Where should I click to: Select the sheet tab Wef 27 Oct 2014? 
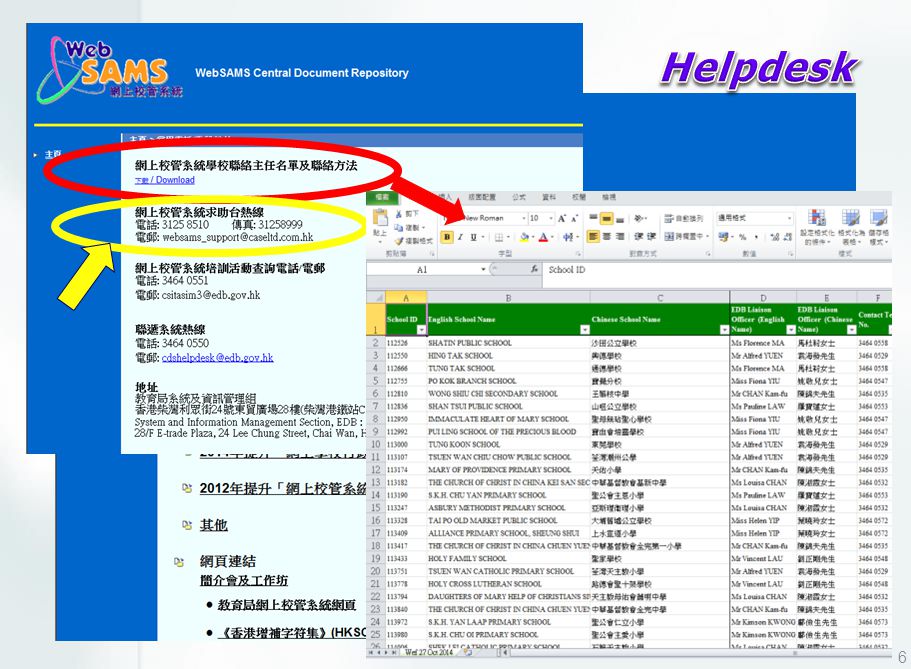coord(429,653)
